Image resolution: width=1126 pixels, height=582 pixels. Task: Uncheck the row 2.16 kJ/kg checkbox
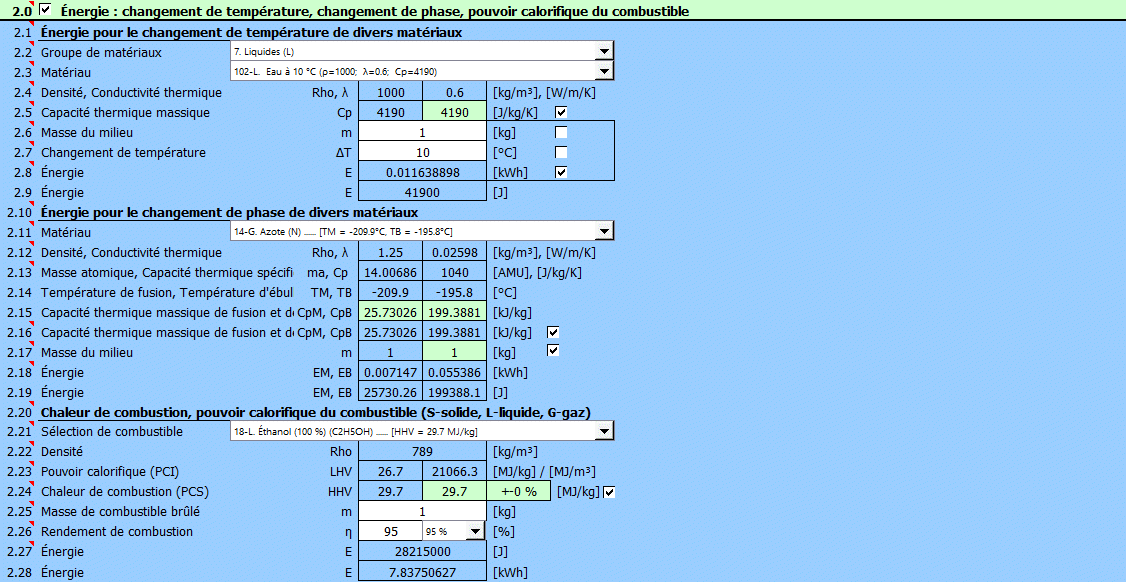pos(553,332)
